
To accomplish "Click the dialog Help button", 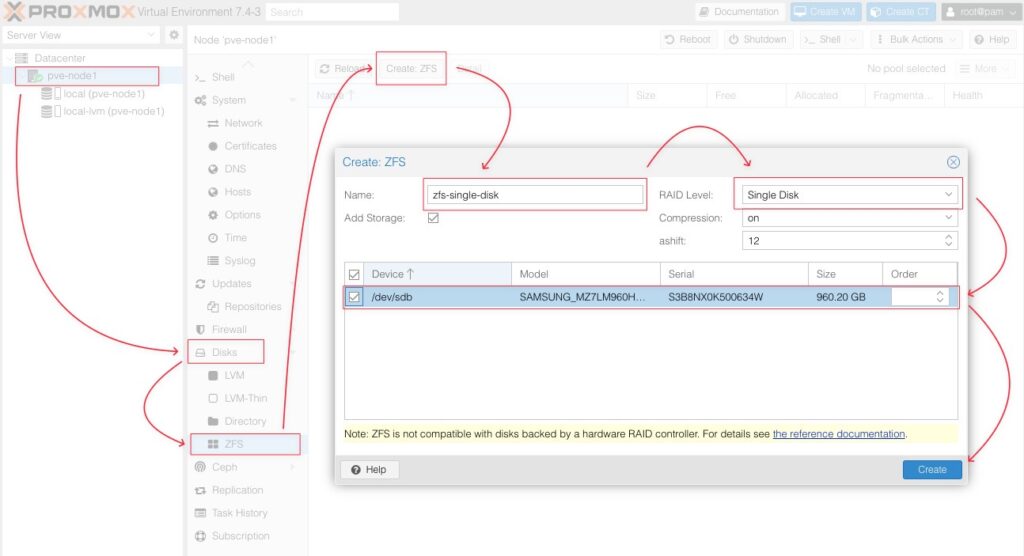I will click(x=369, y=470).
